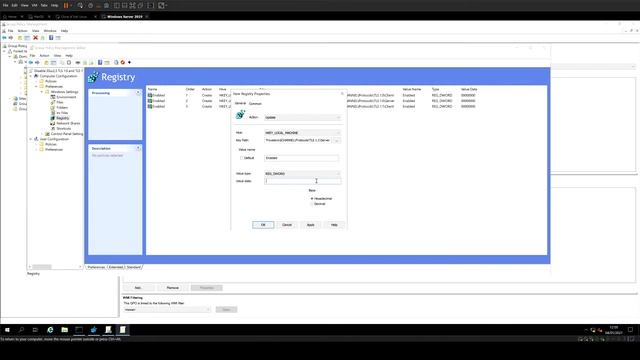Select the Network Shares node in the tree

coord(68,123)
